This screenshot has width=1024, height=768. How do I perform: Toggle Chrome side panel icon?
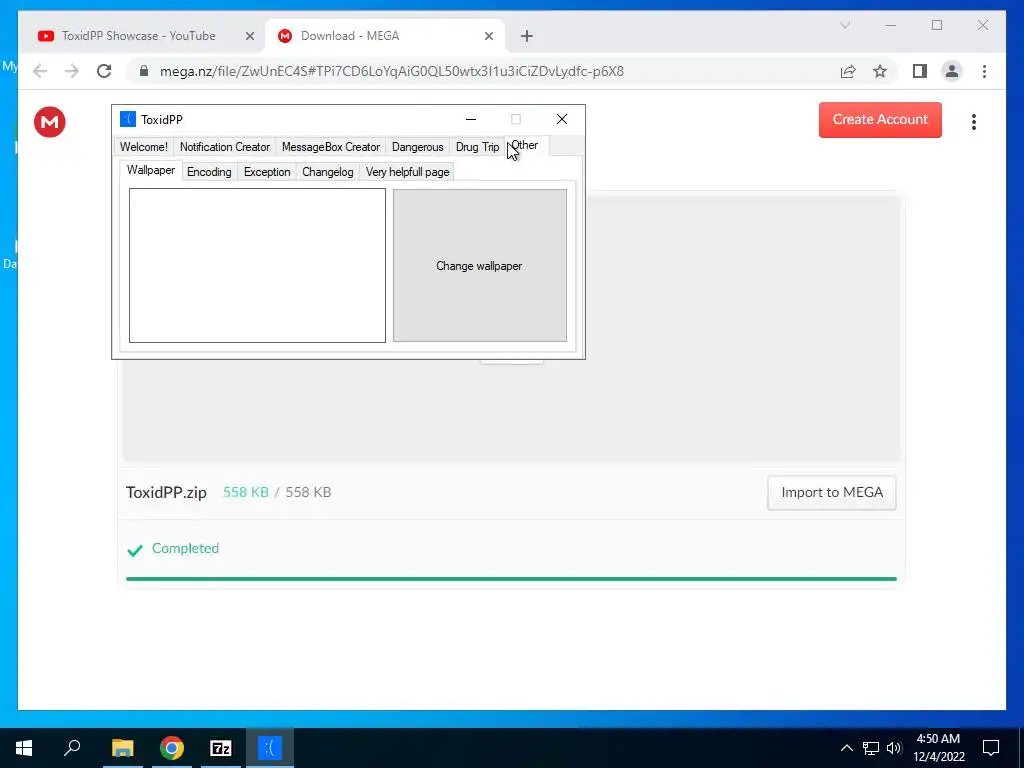tap(920, 71)
